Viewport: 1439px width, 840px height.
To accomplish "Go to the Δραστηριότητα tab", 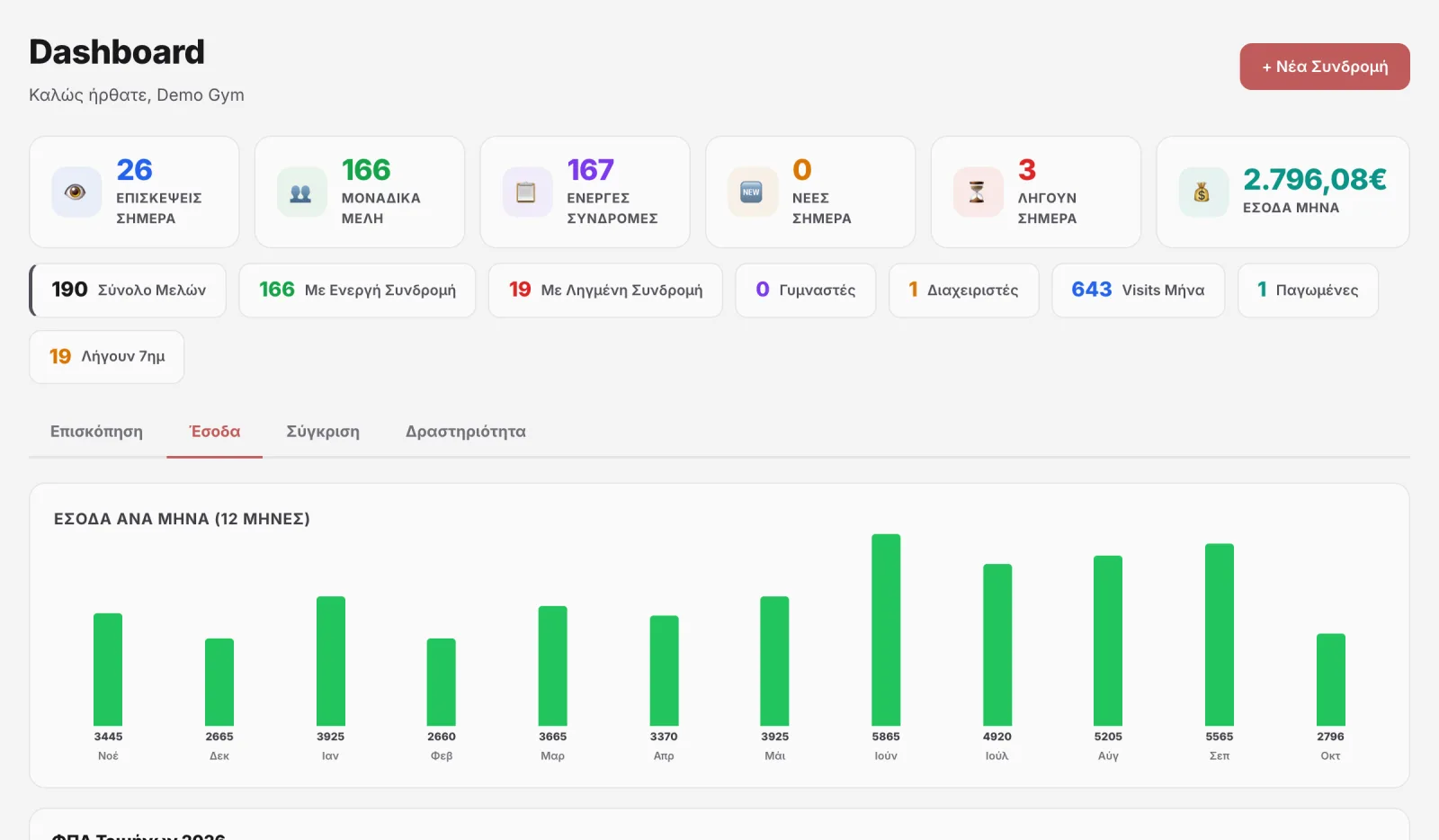I will pos(466,432).
